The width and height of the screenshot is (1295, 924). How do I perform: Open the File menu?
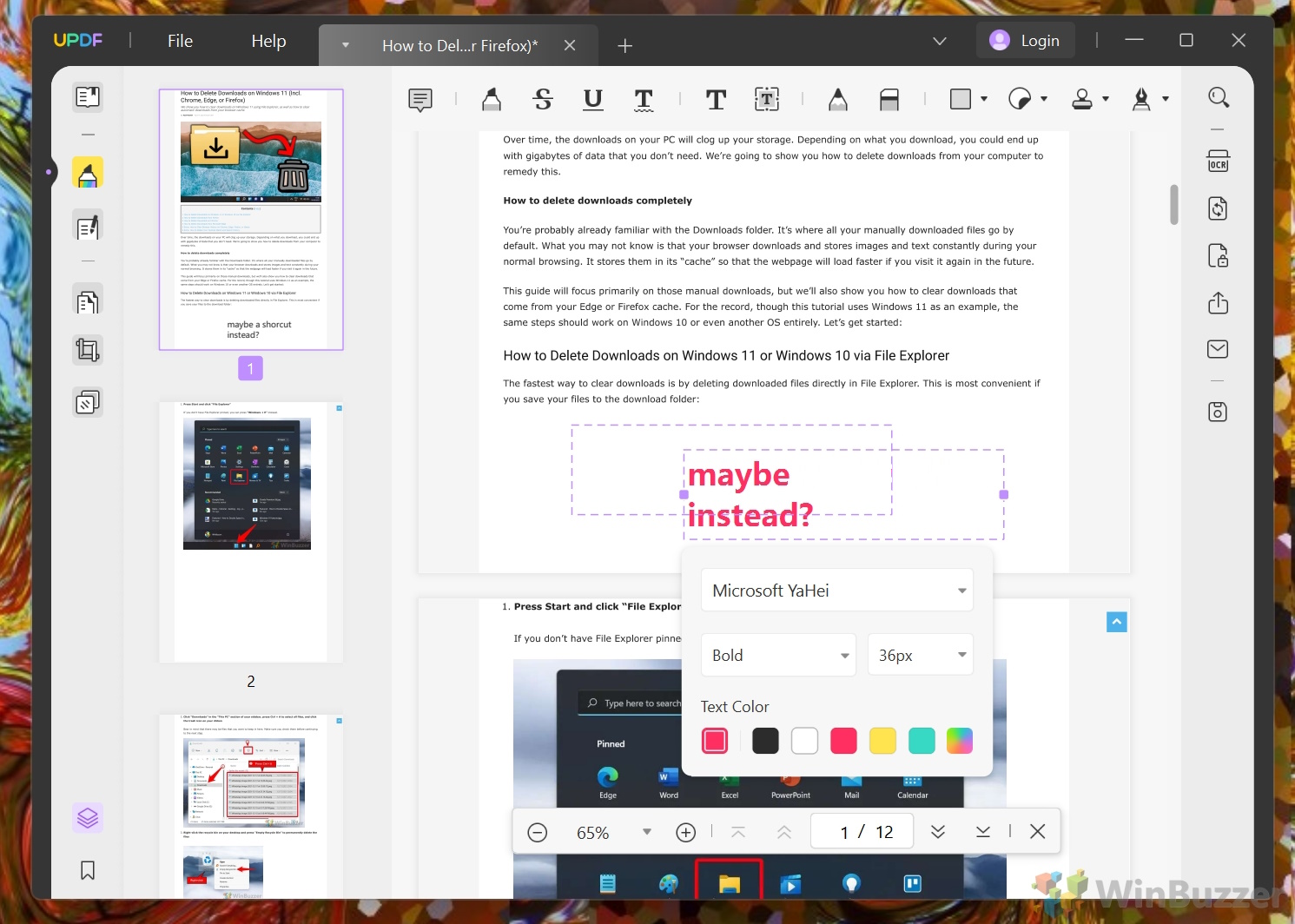pos(180,41)
